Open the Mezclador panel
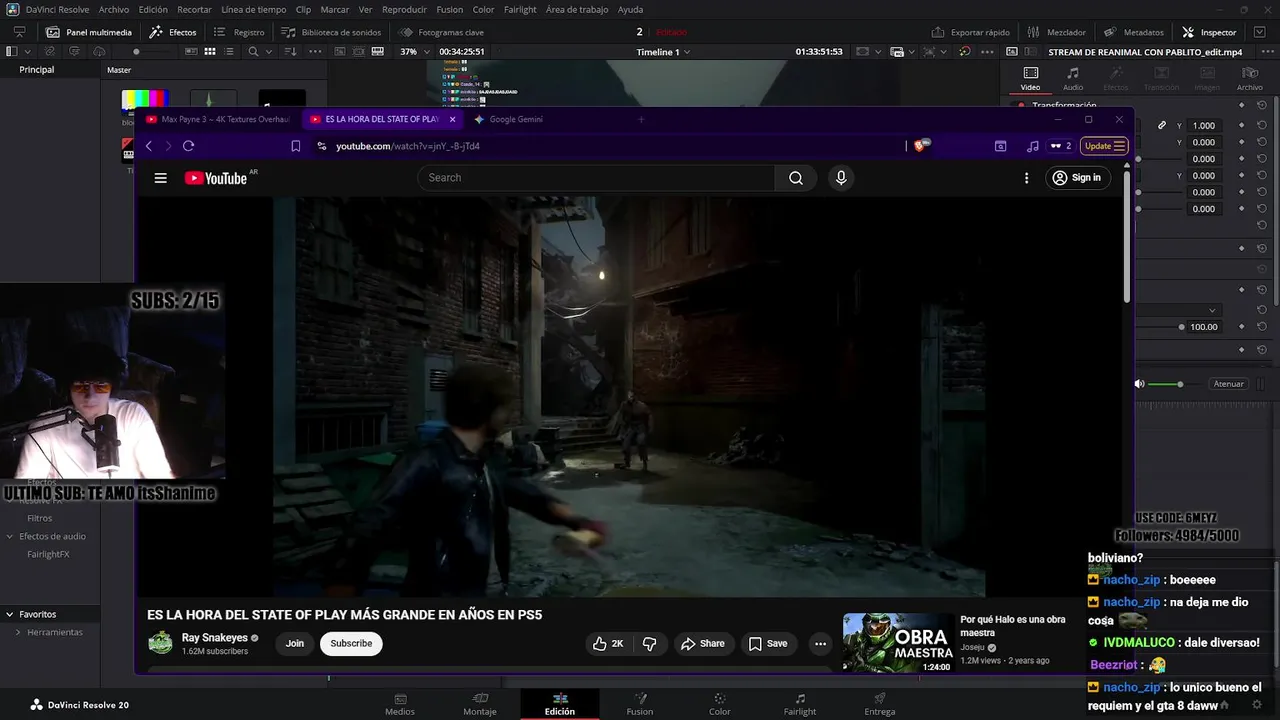 1056,32
